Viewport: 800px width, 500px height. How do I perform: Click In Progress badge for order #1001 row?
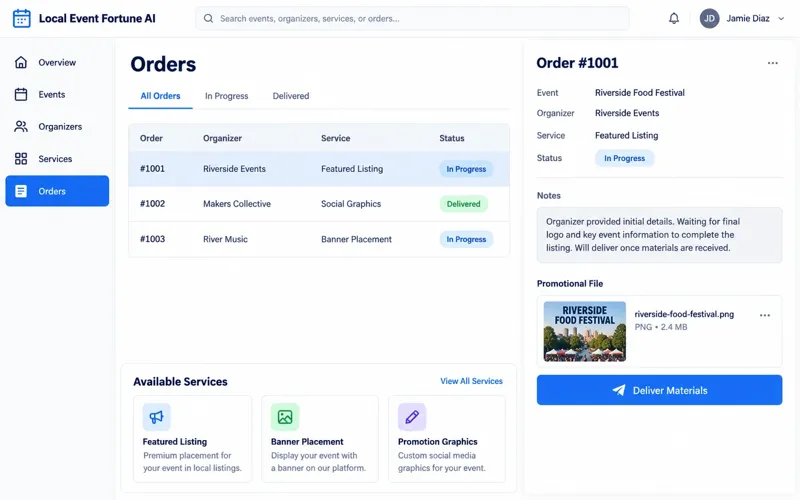pos(466,169)
